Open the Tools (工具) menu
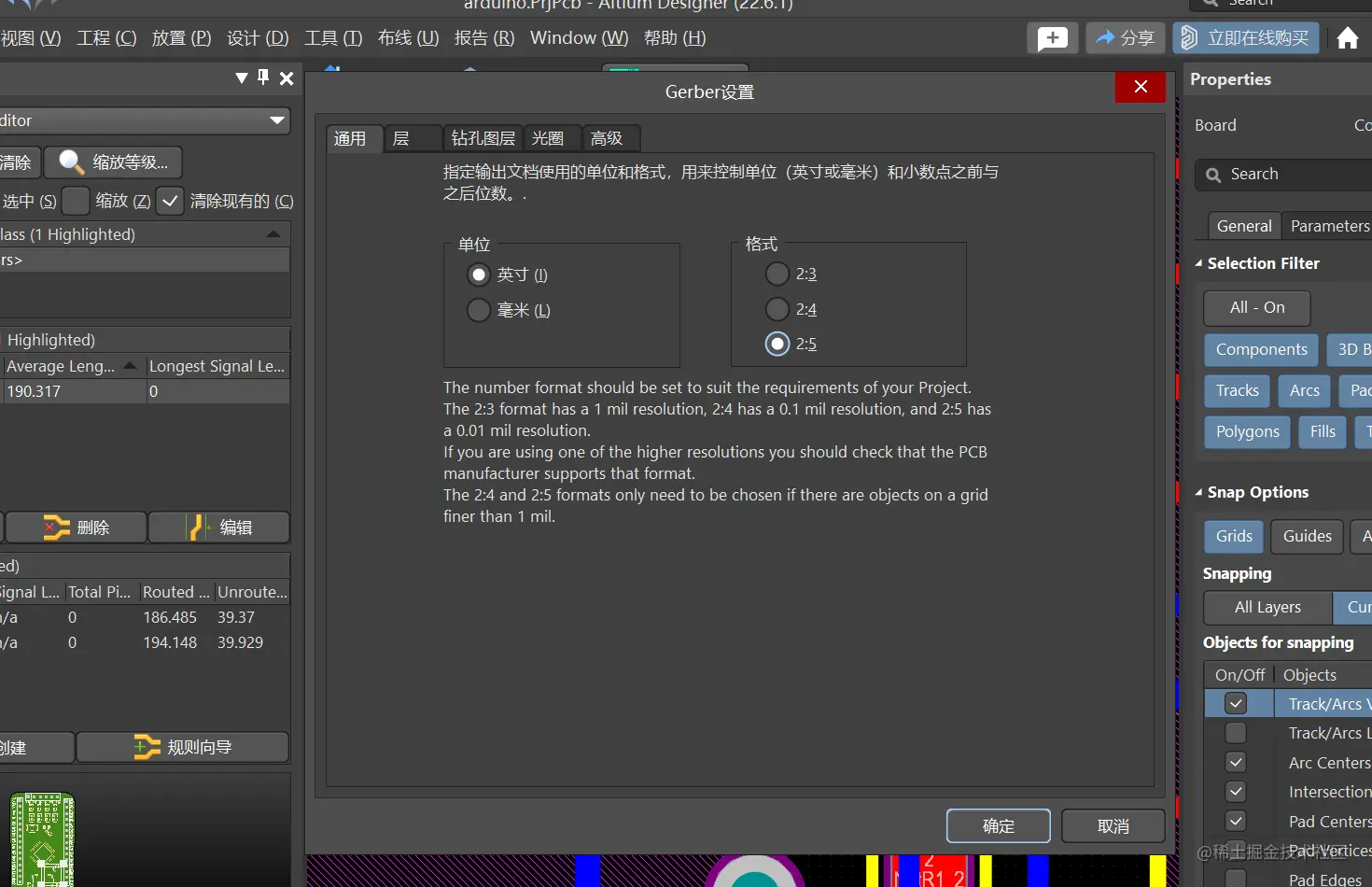 (x=333, y=38)
